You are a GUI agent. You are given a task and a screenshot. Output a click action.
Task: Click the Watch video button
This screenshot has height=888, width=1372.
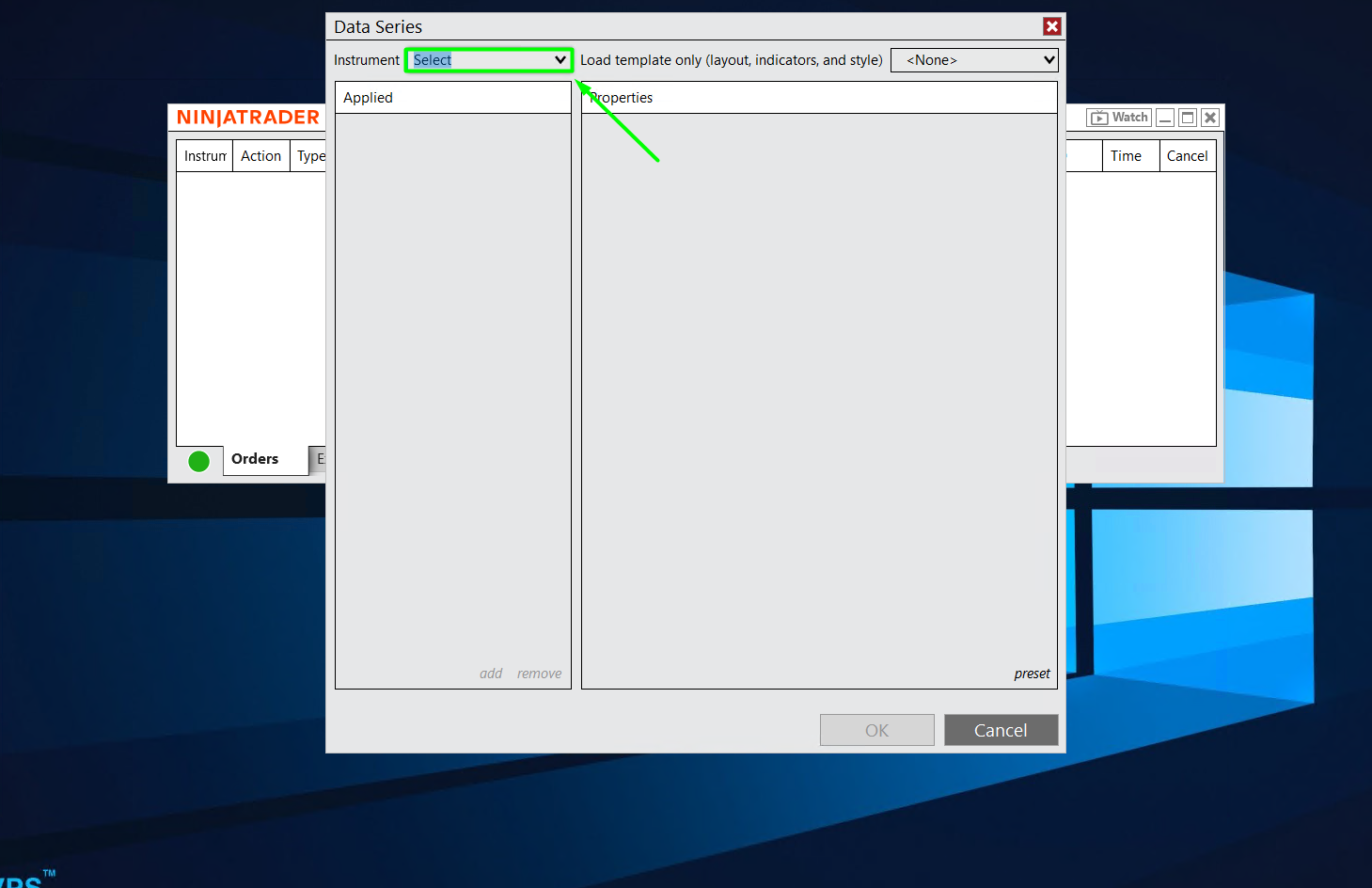point(1119,118)
